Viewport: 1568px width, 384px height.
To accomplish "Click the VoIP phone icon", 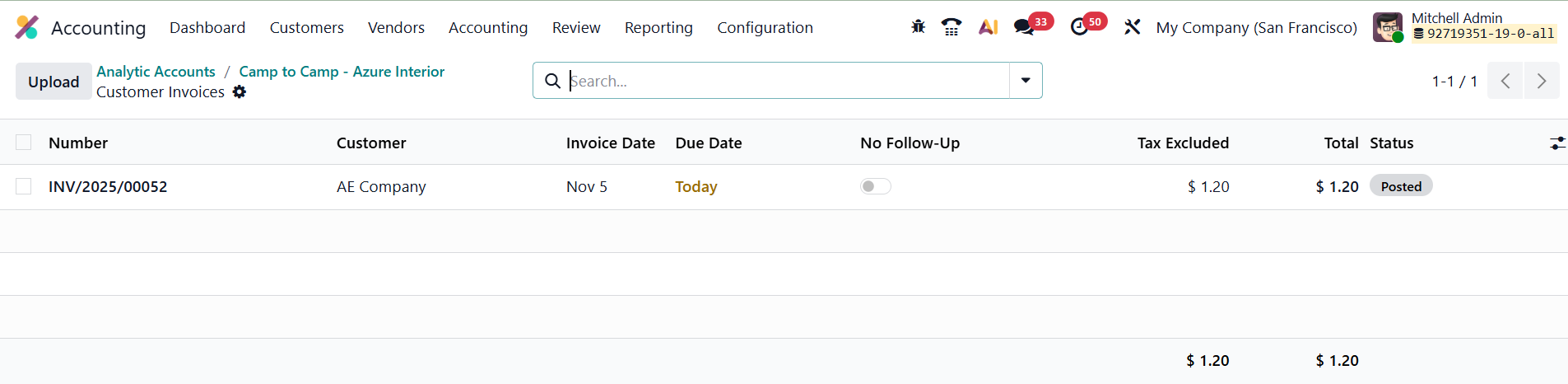I will [952, 27].
